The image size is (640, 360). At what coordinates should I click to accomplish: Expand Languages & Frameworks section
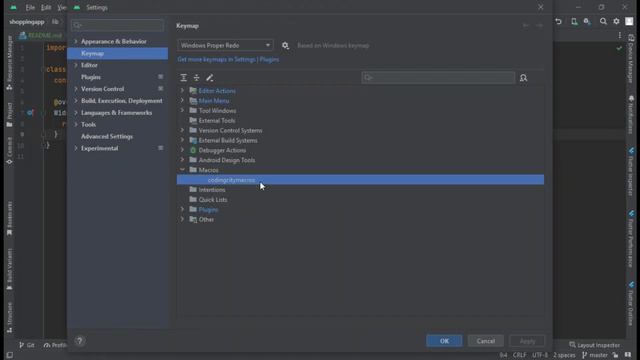point(76,112)
